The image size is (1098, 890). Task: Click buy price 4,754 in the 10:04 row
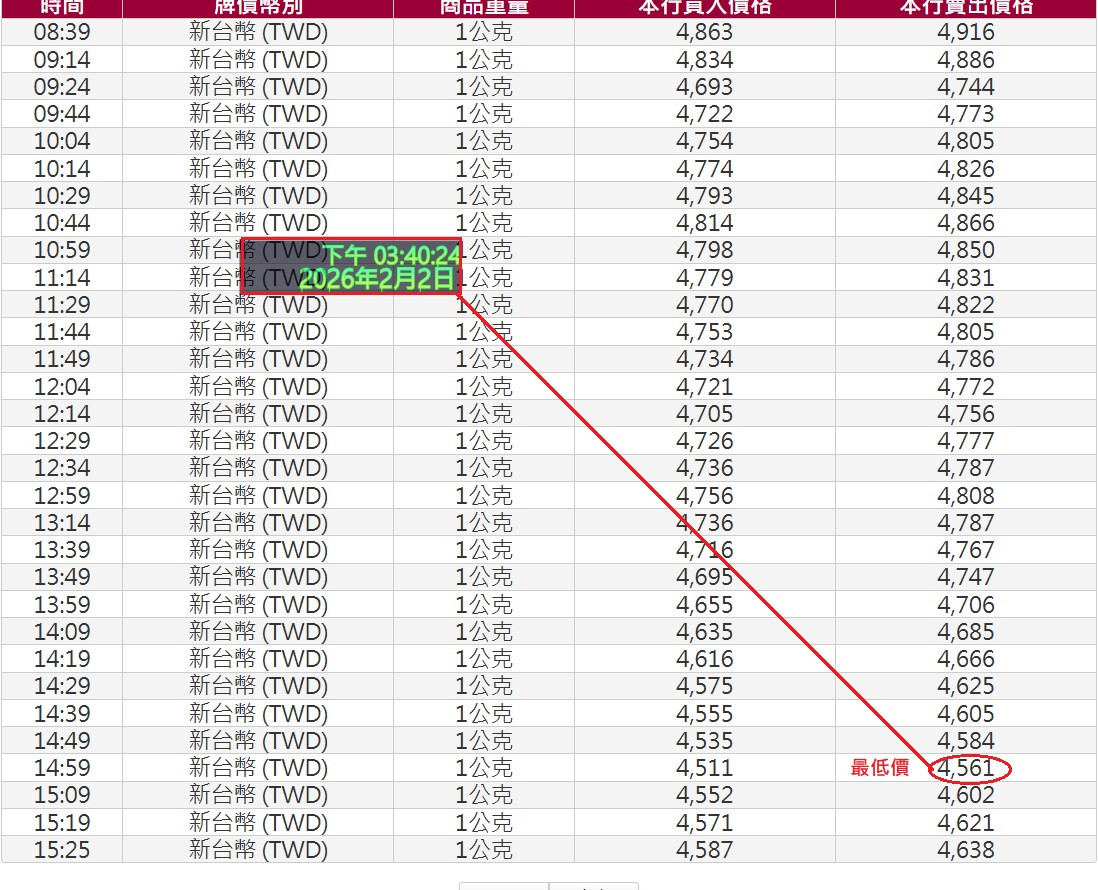tap(704, 141)
